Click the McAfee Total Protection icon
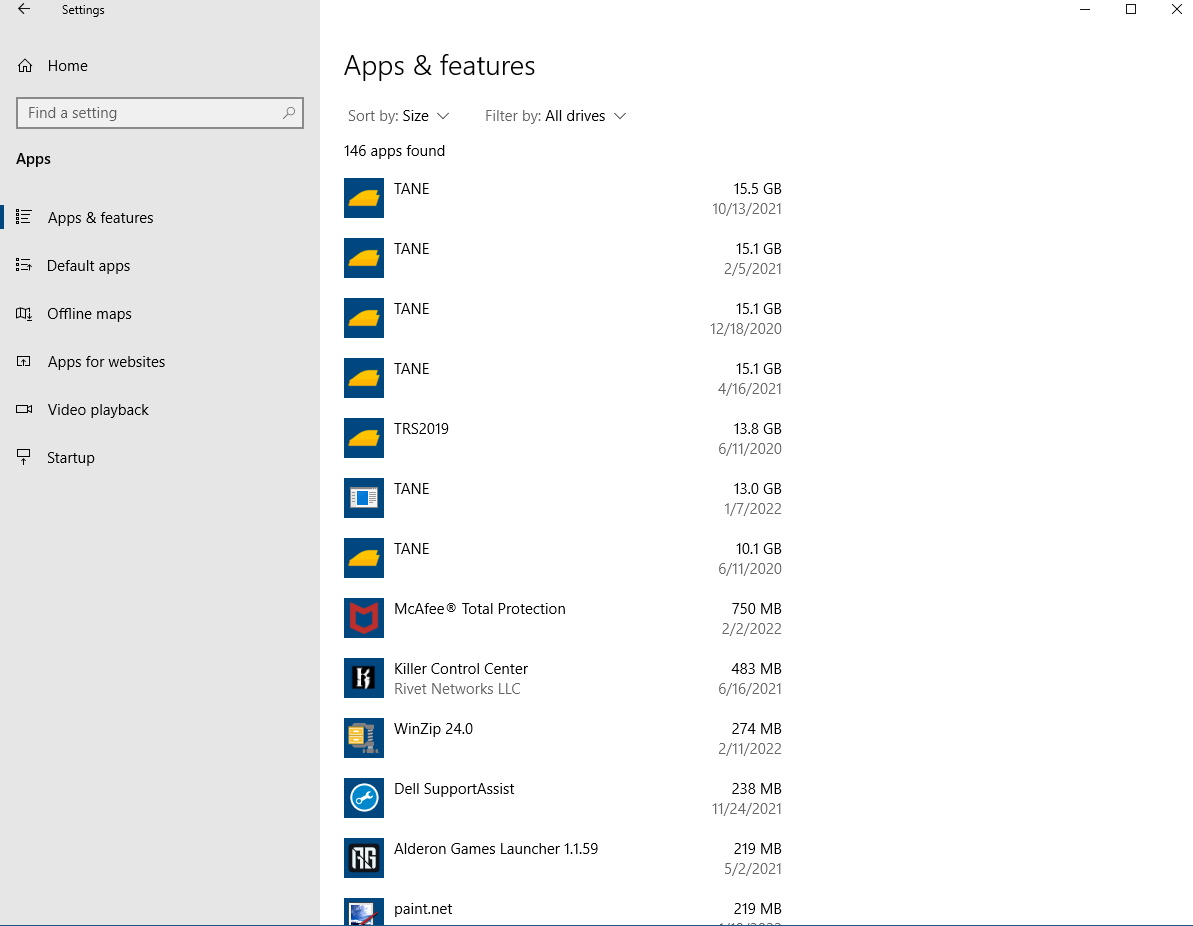1193x926 pixels. pos(364,619)
